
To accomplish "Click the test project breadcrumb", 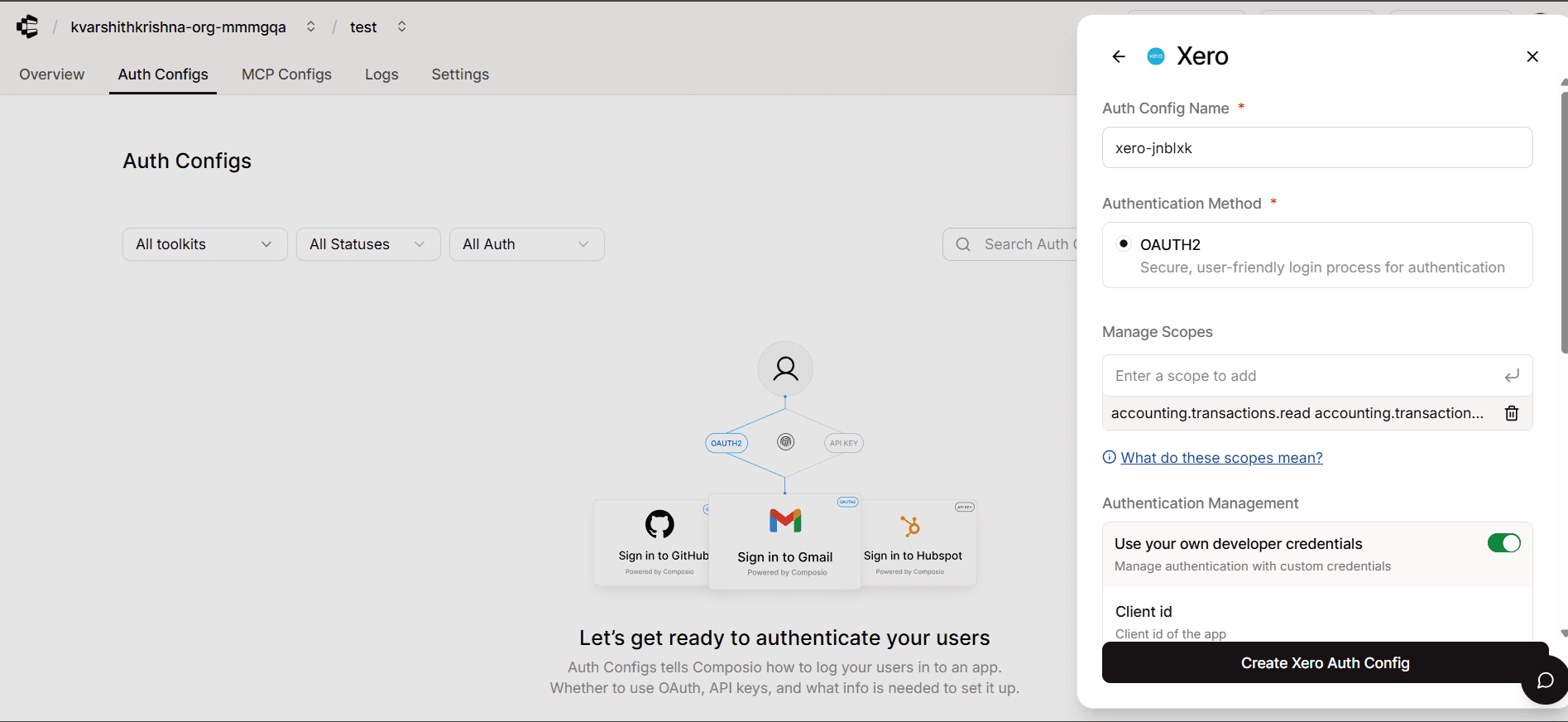I will [x=363, y=26].
